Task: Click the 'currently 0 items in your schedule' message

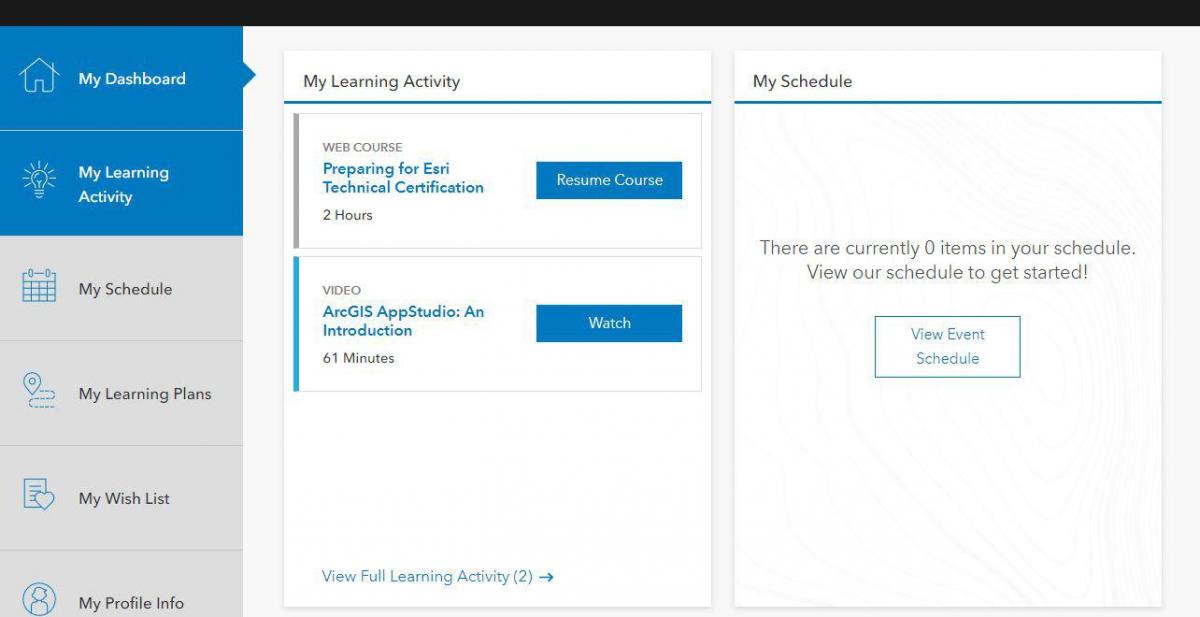Action: pos(947,260)
